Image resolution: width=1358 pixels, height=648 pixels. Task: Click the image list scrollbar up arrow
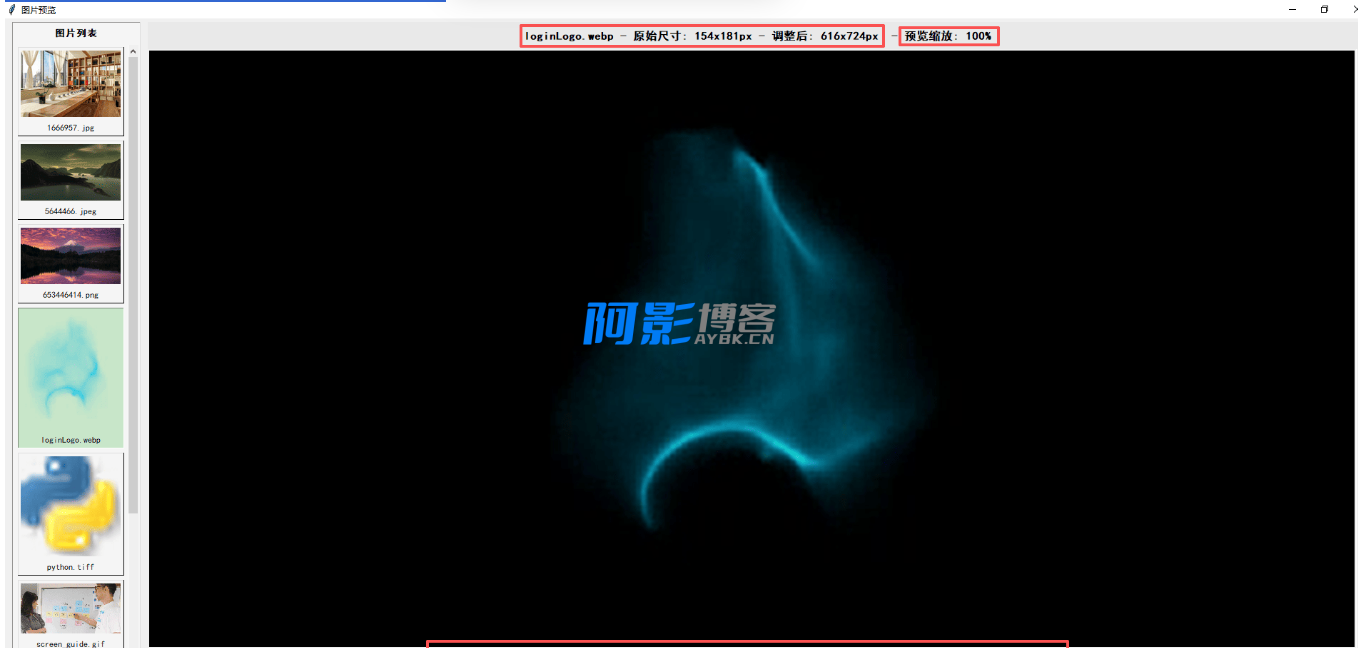tap(134, 52)
